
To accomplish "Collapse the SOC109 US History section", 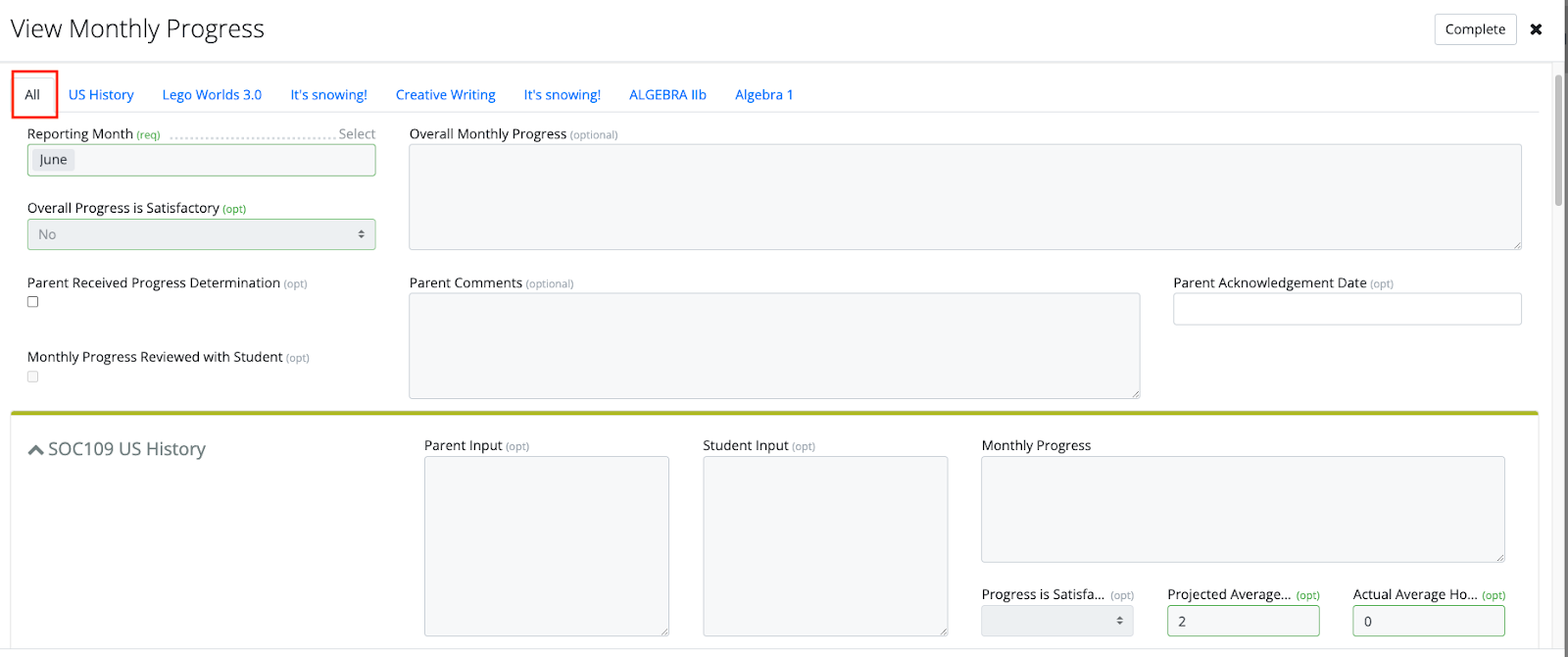I will click(35, 450).
